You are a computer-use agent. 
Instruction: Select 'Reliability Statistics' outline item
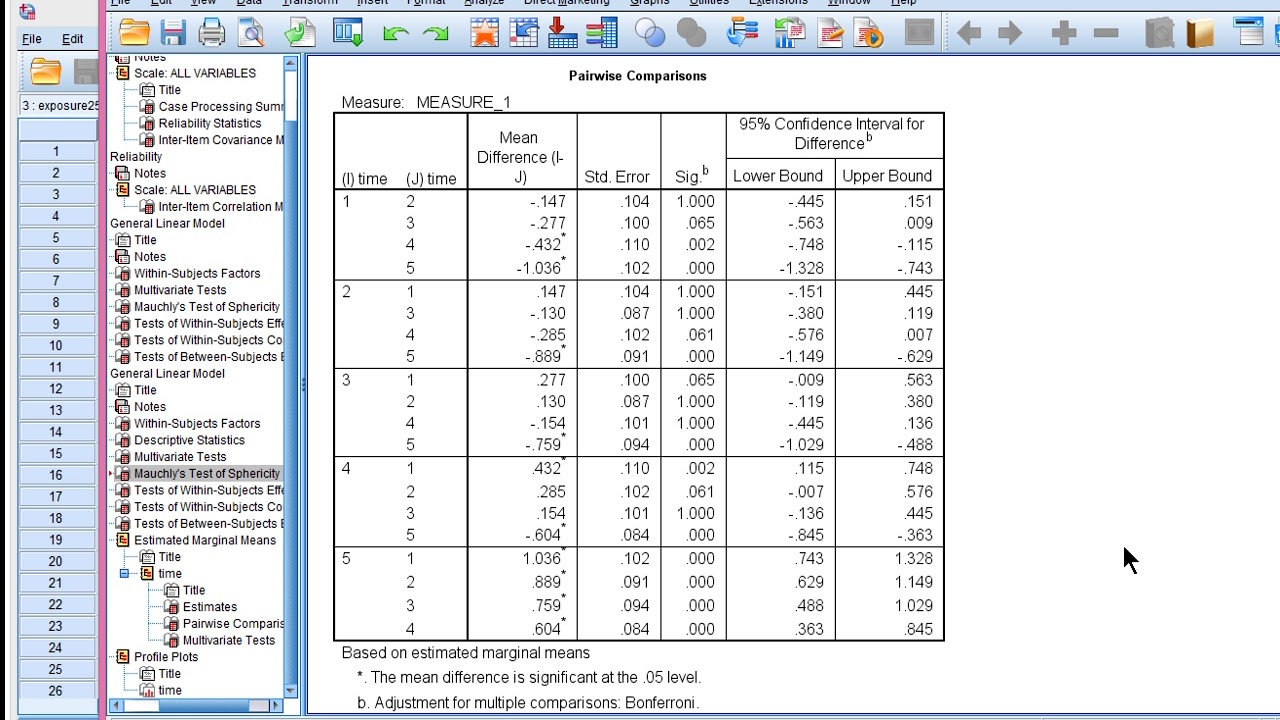(209, 123)
